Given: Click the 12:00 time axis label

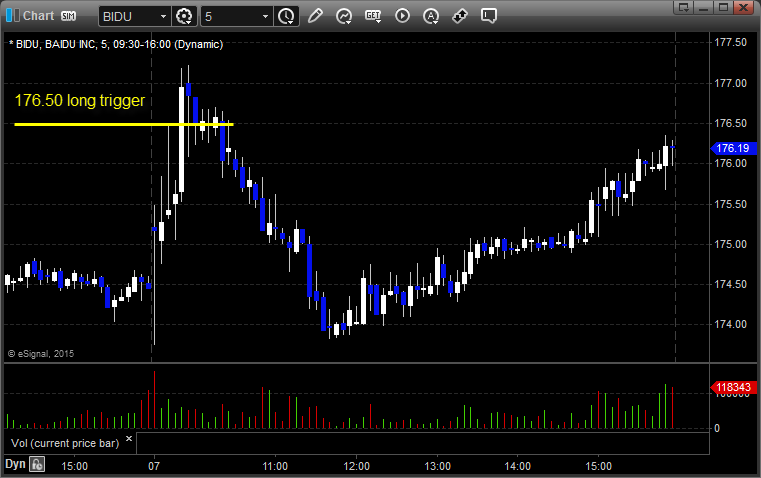Looking at the screenshot, I should click(x=357, y=466).
